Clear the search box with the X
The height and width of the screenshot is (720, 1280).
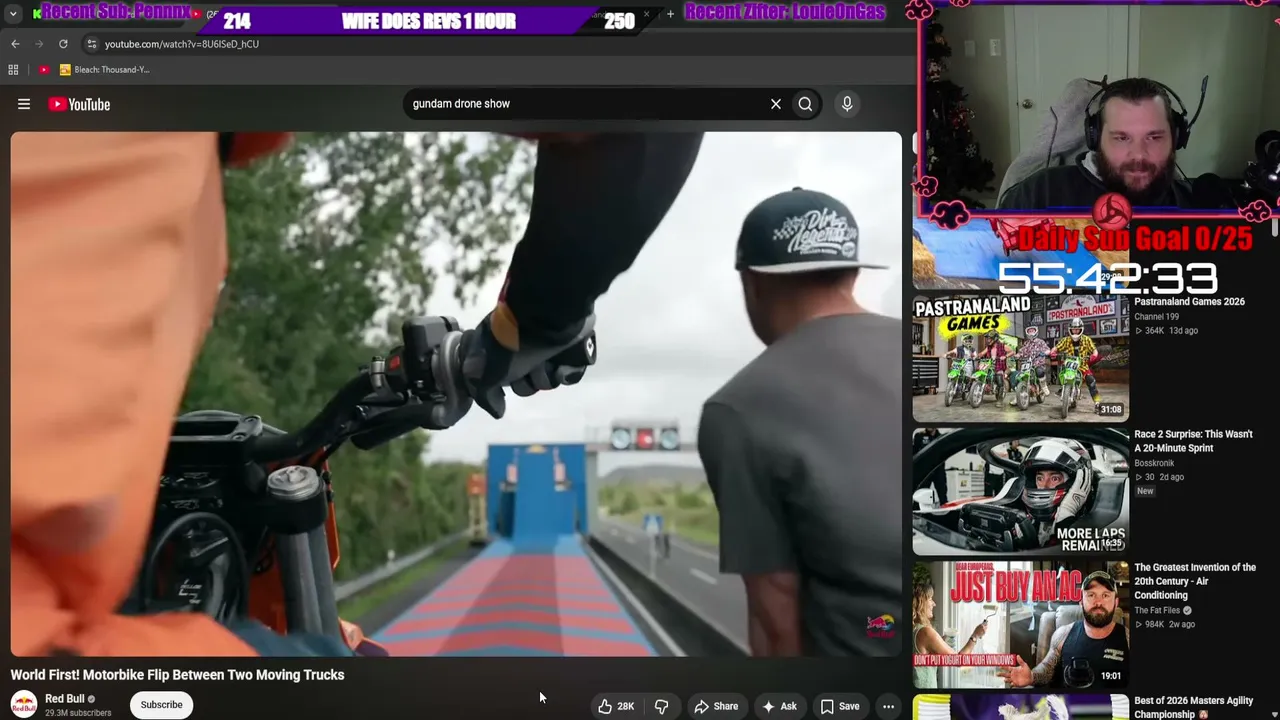(775, 104)
